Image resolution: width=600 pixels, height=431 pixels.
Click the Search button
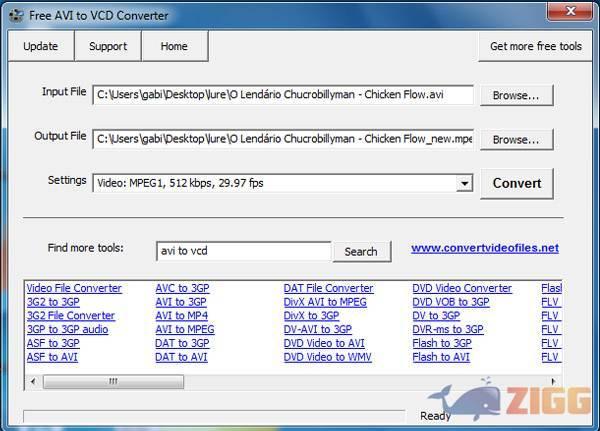coord(361,251)
